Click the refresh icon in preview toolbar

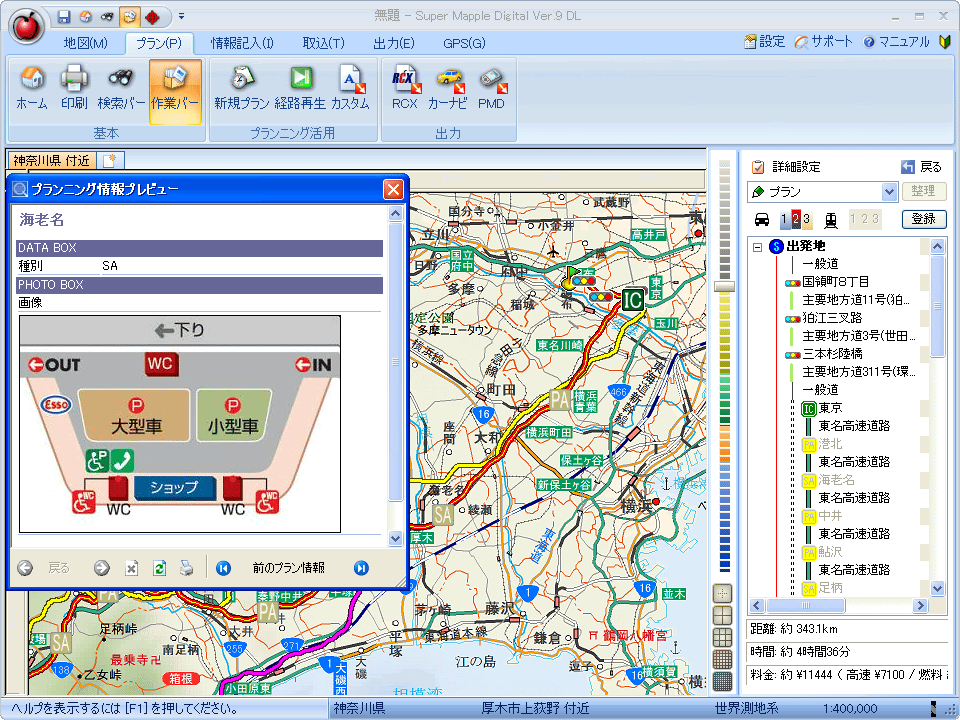click(x=159, y=568)
